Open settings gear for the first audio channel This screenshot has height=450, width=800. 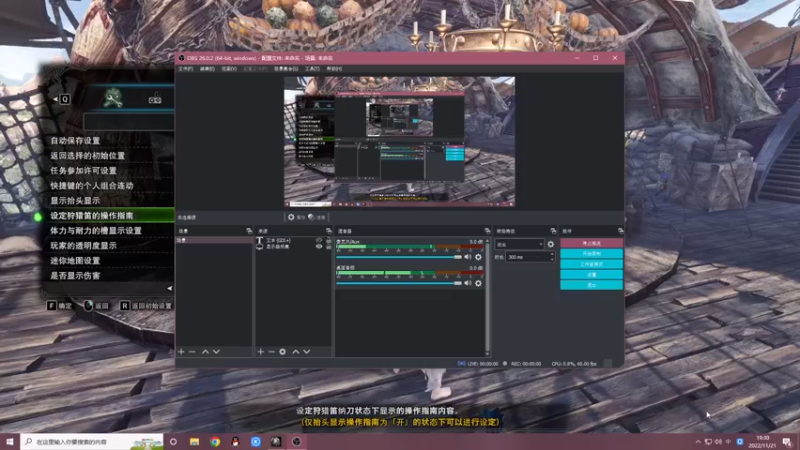pyautogui.click(x=478, y=257)
